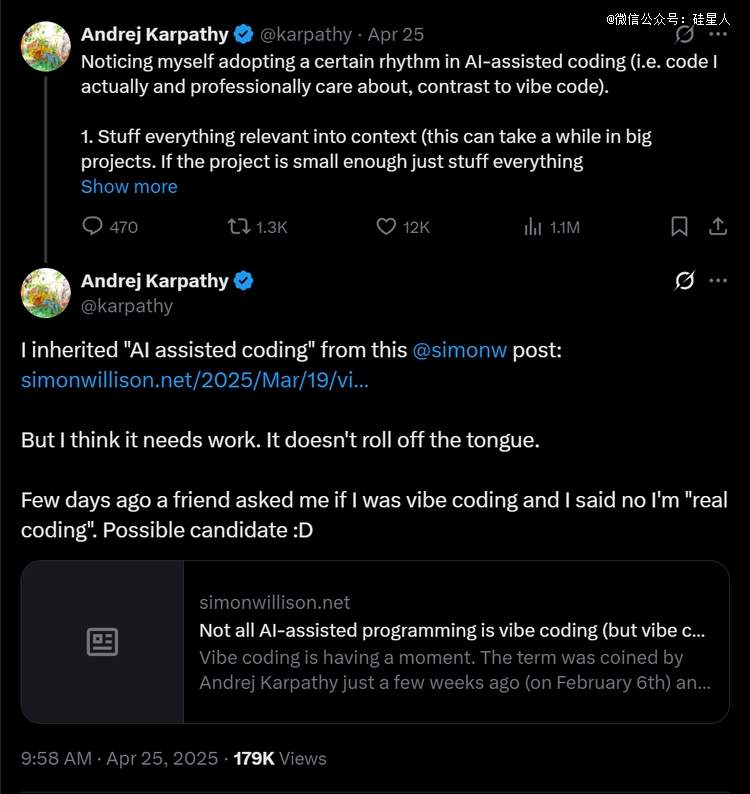Expand tweet text with Show more

click(x=129, y=186)
